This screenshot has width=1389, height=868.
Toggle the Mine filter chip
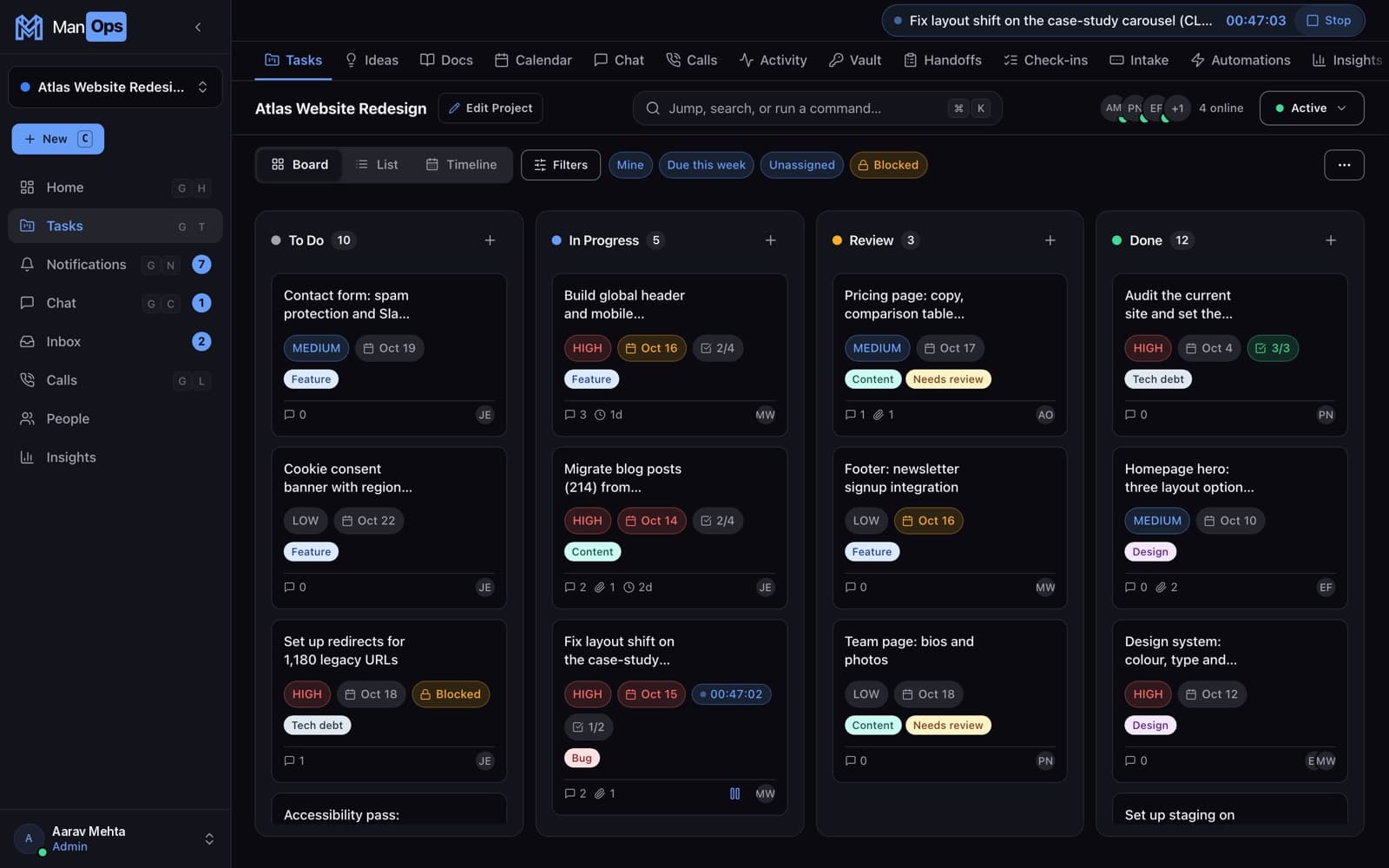tap(630, 165)
